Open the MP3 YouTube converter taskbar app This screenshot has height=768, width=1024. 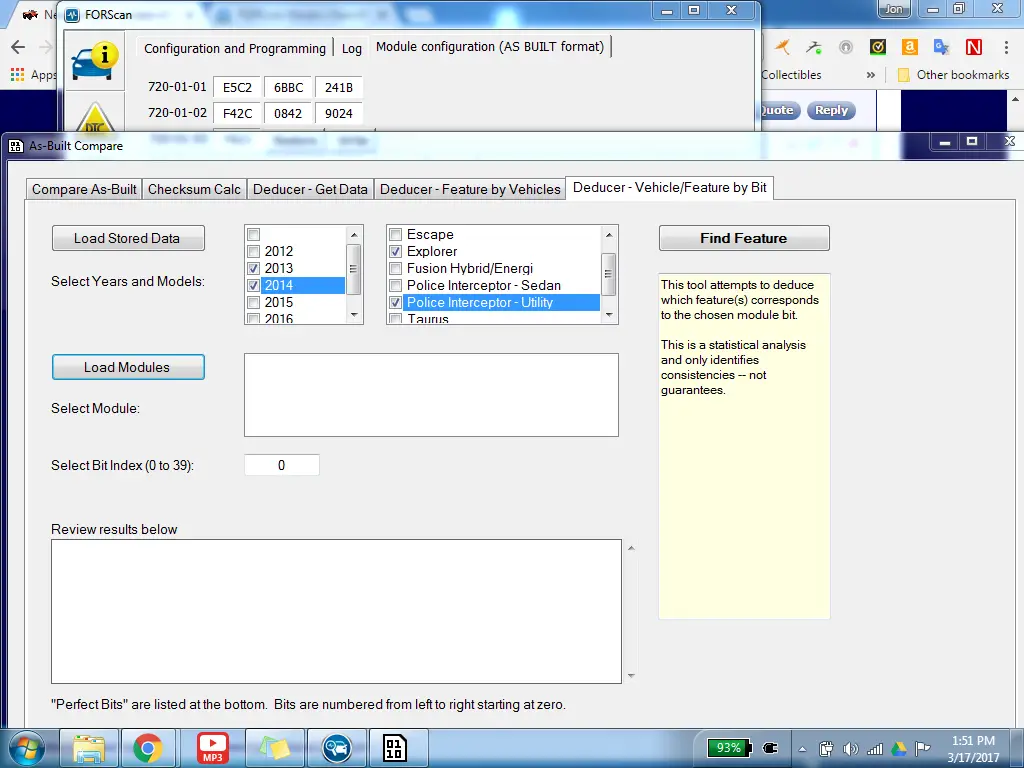tap(213, 748)
